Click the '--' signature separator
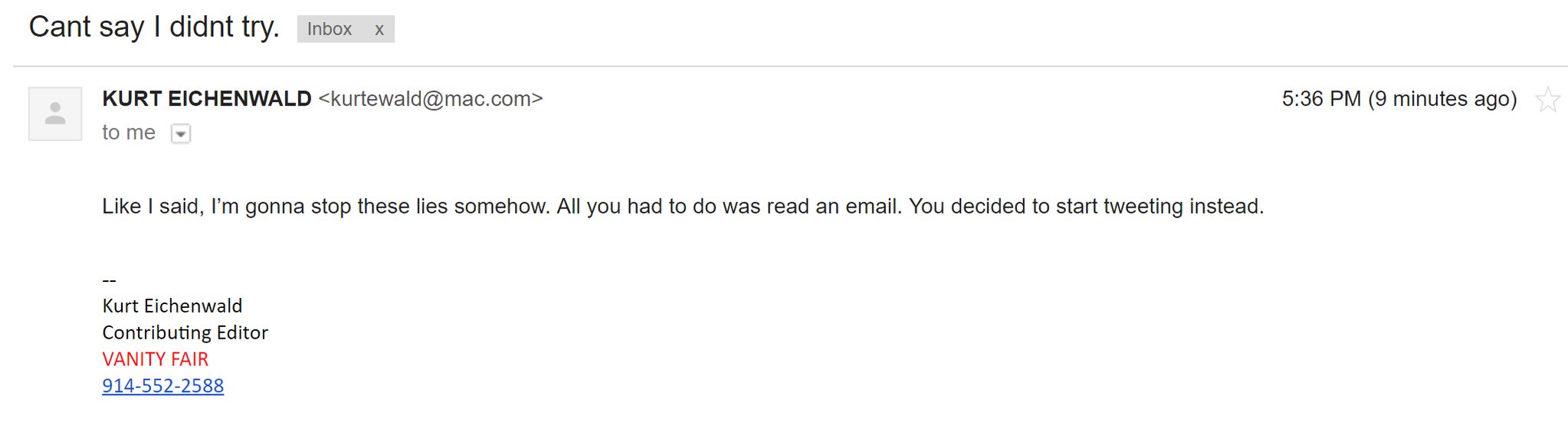This screenshot has height=445, width=1568. (110, 280)
